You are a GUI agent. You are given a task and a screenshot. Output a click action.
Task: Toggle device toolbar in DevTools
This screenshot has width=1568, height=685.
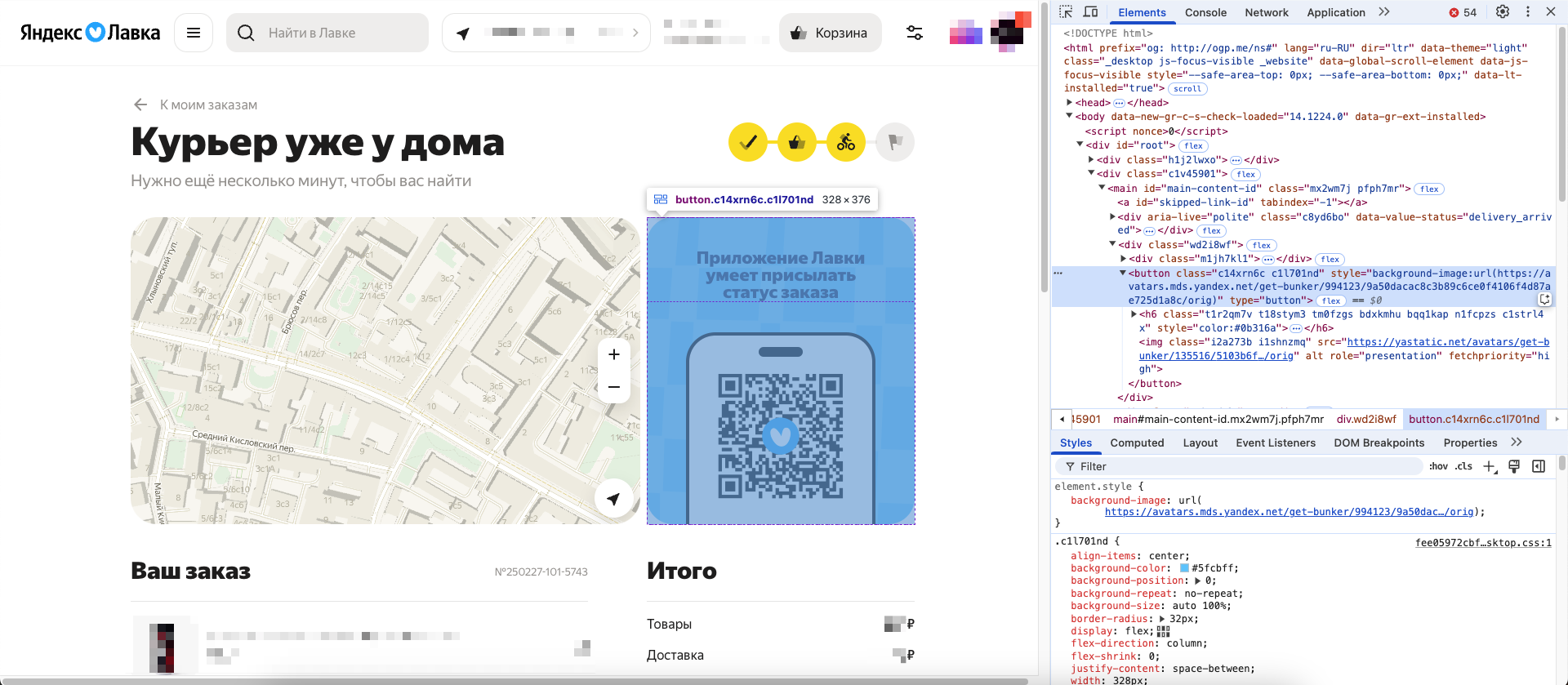(x=1090, y=11)
